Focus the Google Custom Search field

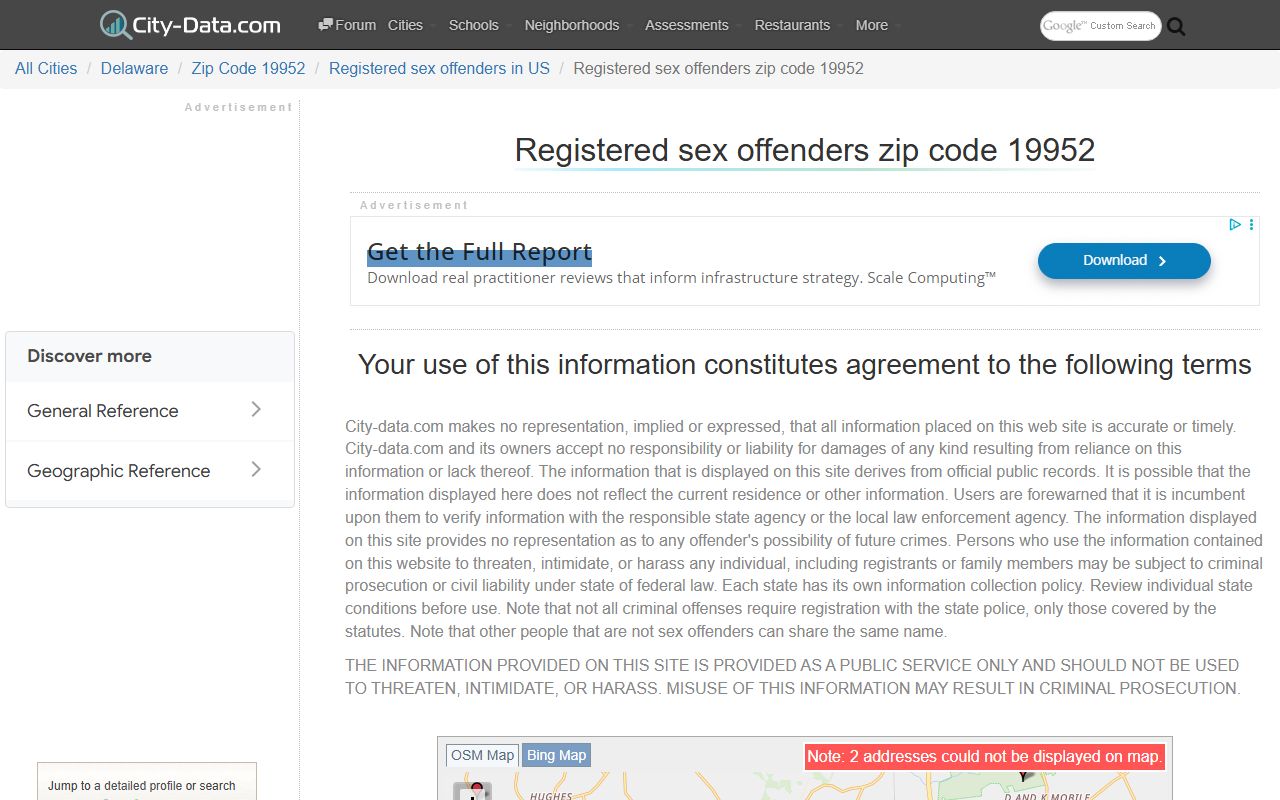coord(1100,26)
